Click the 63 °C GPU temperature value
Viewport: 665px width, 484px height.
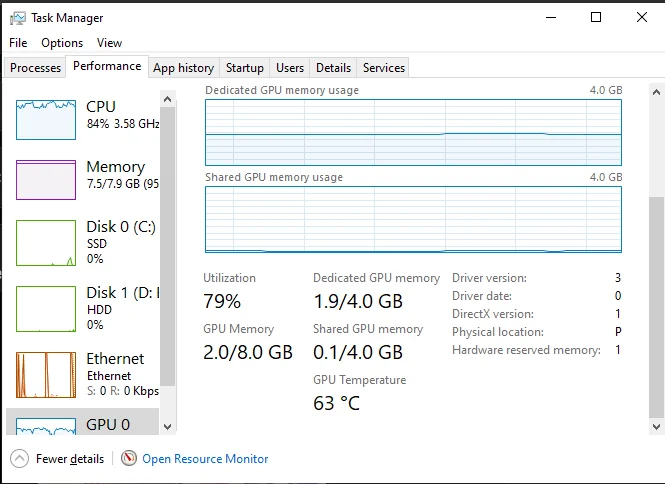(x=336, y=403)
